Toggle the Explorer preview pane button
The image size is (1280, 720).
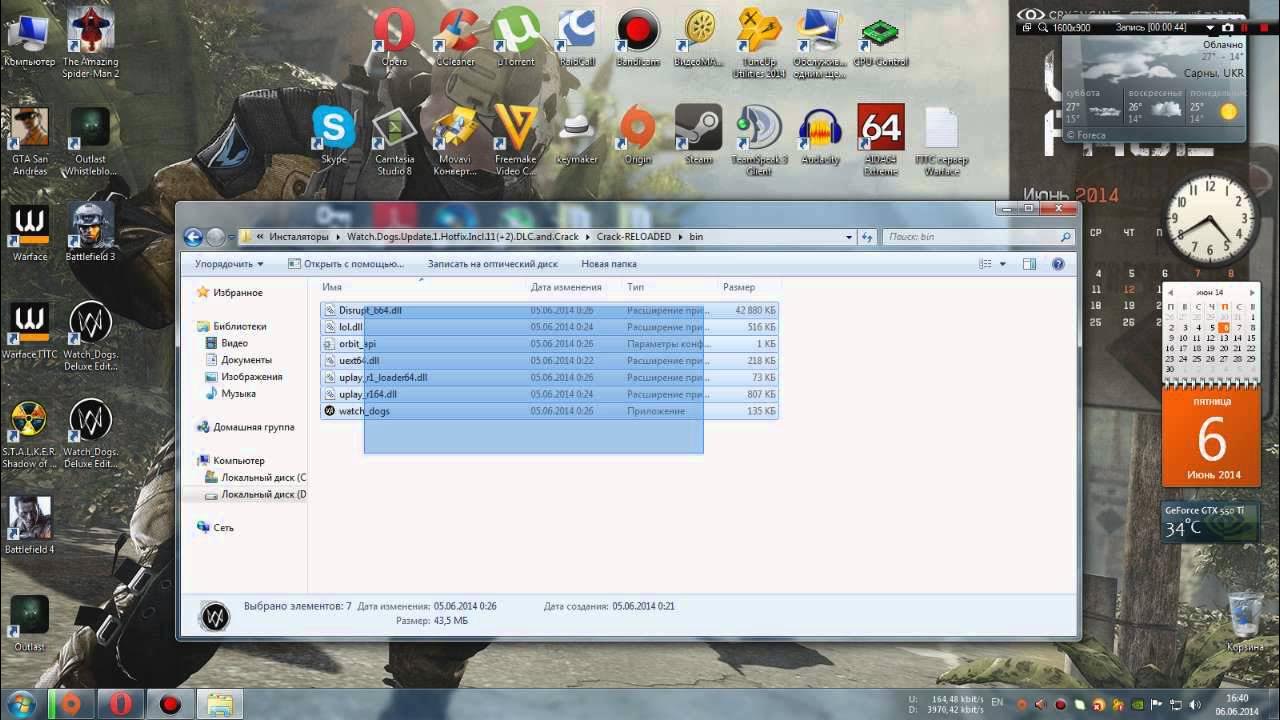coord(1029,264)
